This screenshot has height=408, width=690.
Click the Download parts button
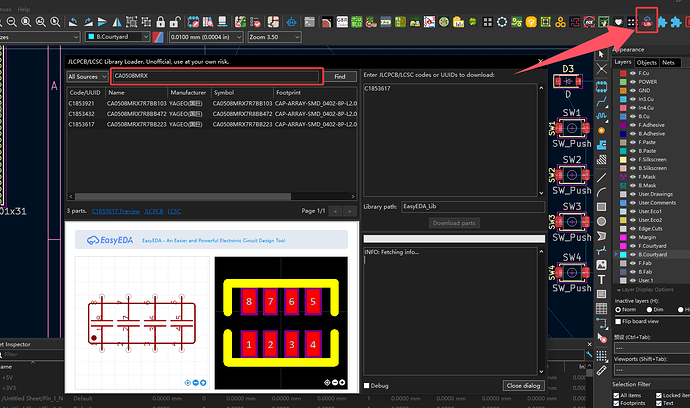pyautogui.click(x=454, y=223)
